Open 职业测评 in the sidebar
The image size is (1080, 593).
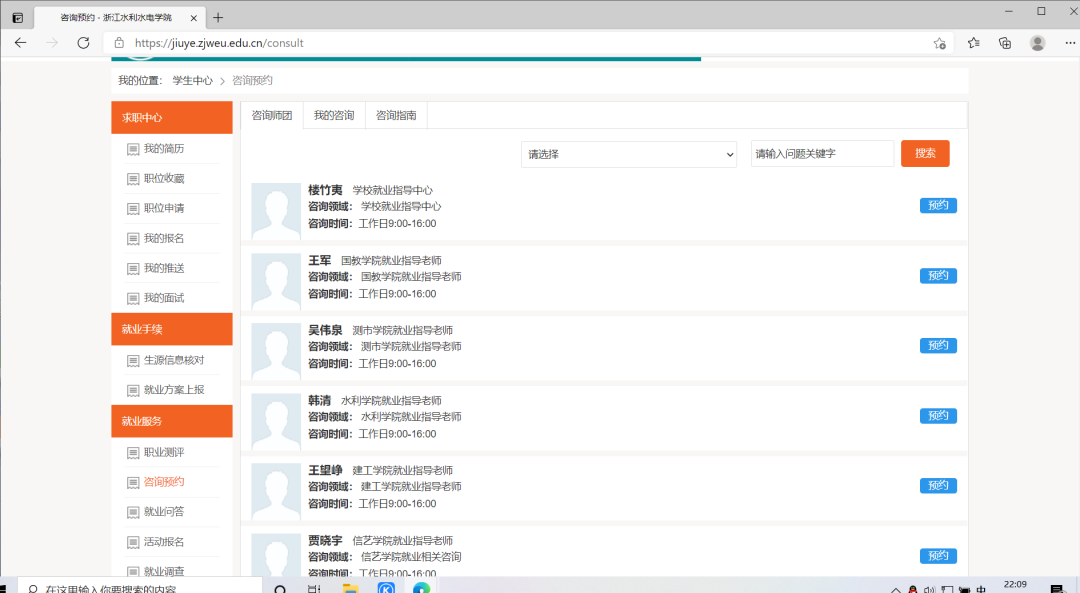(164, 452)
